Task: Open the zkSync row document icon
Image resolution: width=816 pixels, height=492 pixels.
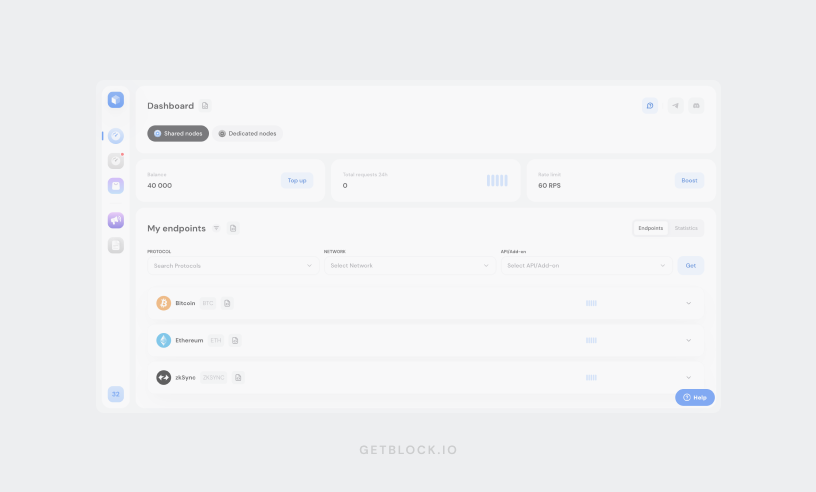Action: (x=238, y=377)
